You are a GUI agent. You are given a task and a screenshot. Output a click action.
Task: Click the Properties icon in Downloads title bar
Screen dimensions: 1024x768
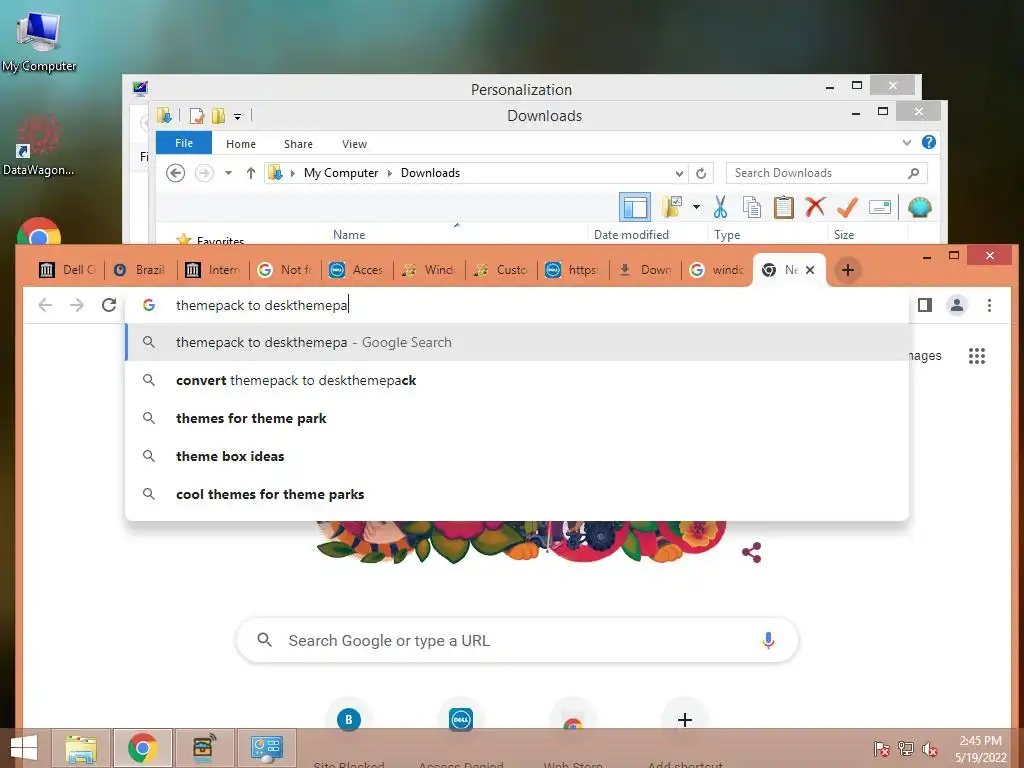(197, 116)
